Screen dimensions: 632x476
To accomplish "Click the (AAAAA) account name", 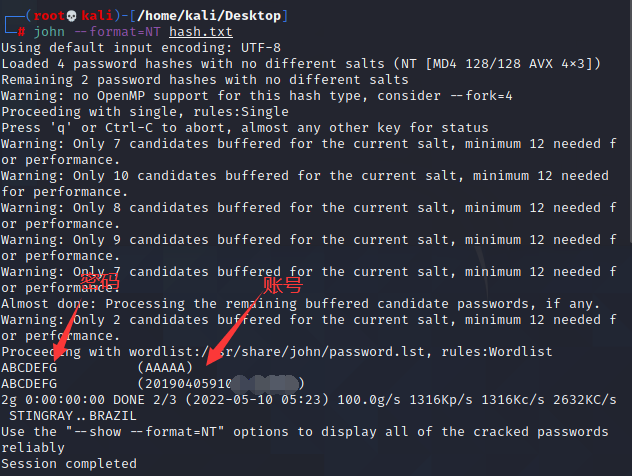I will (x=164, y=367).
